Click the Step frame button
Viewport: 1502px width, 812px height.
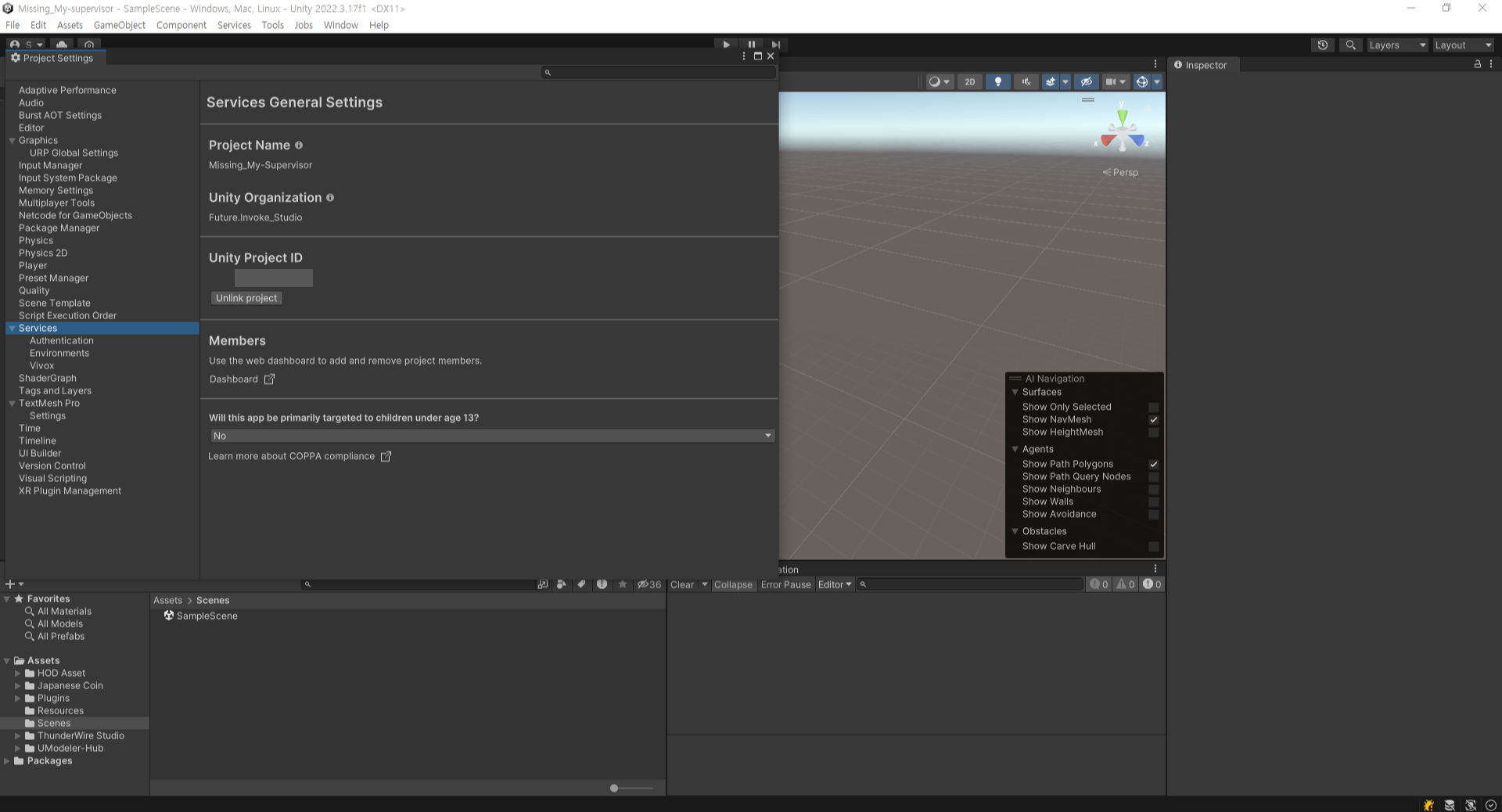pyautogui.click(x=775, y=45)
